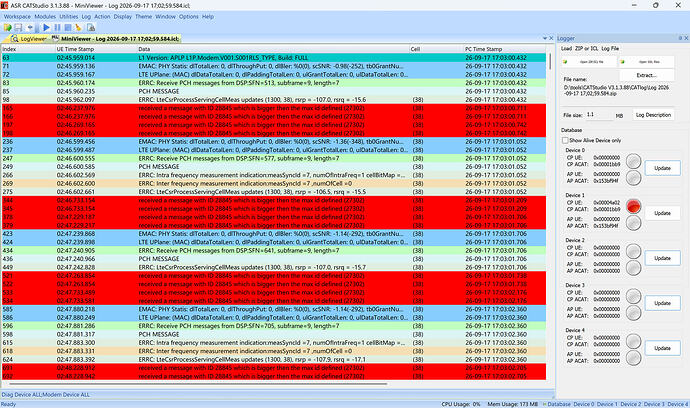Click the Device 1 AP status indicator light

click(x=633, y=223)
